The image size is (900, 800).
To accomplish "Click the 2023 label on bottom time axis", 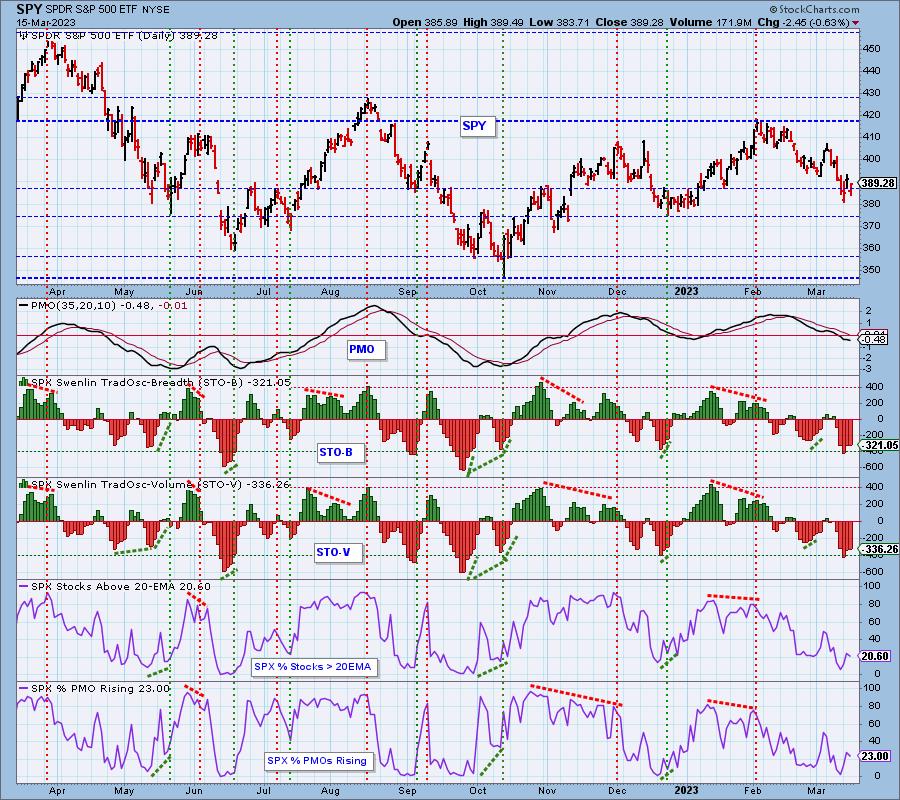I will coord(685,791).
